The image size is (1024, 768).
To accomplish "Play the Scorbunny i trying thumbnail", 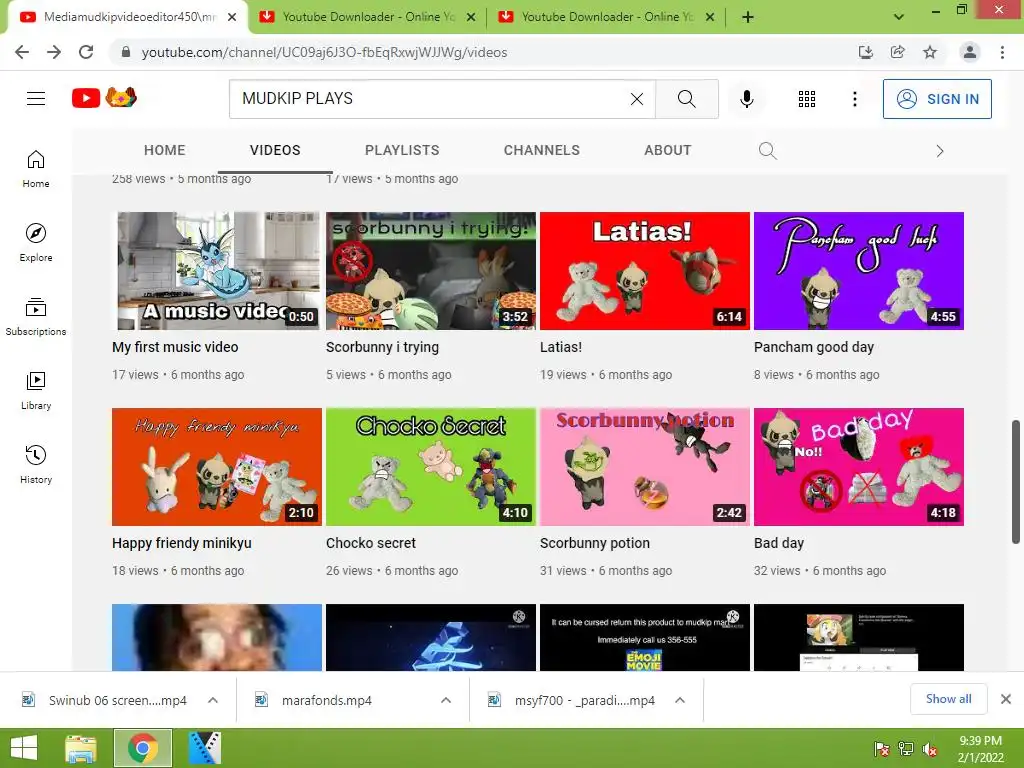I will 430,271.
